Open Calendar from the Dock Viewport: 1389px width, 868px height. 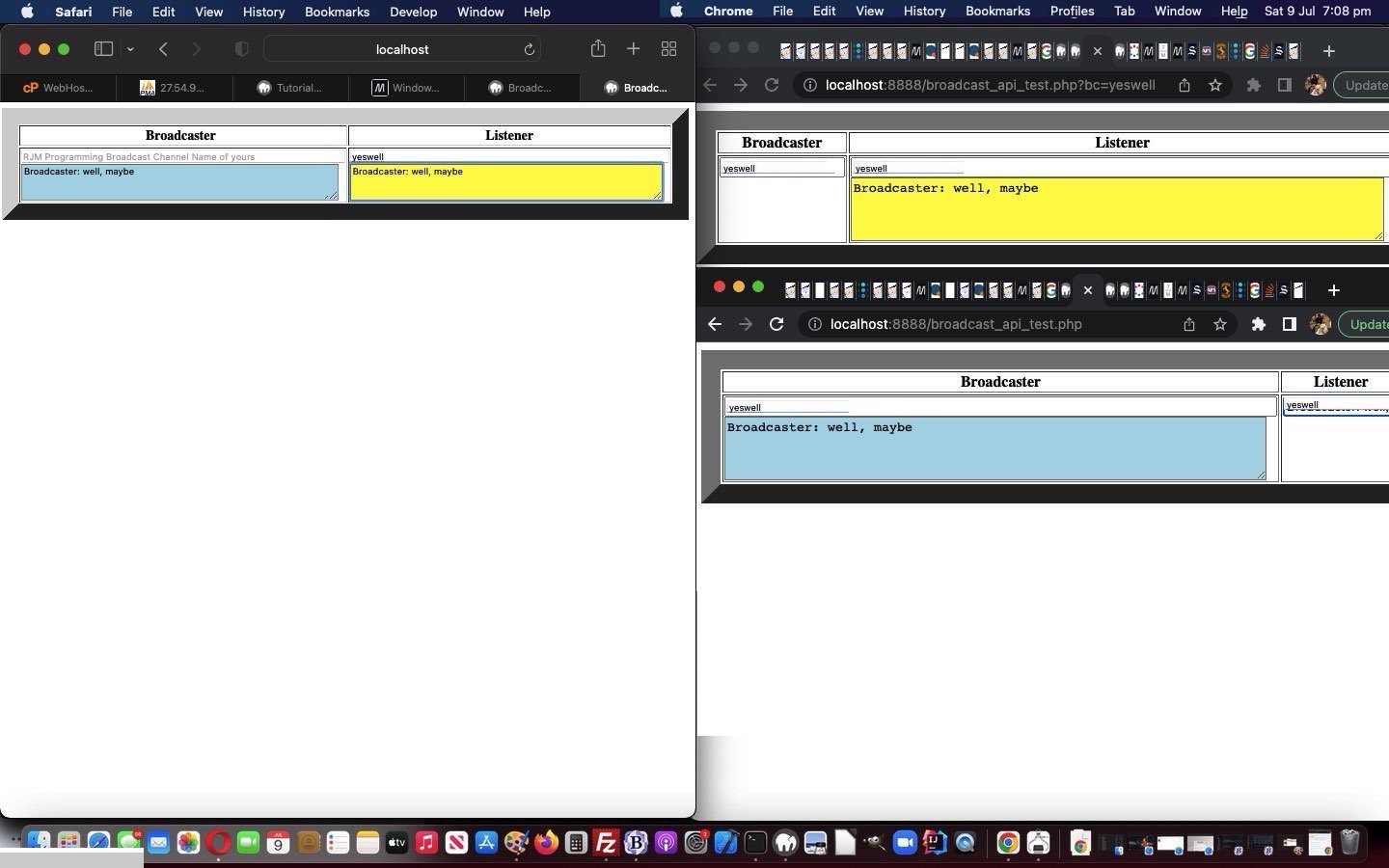click(278, 843)
